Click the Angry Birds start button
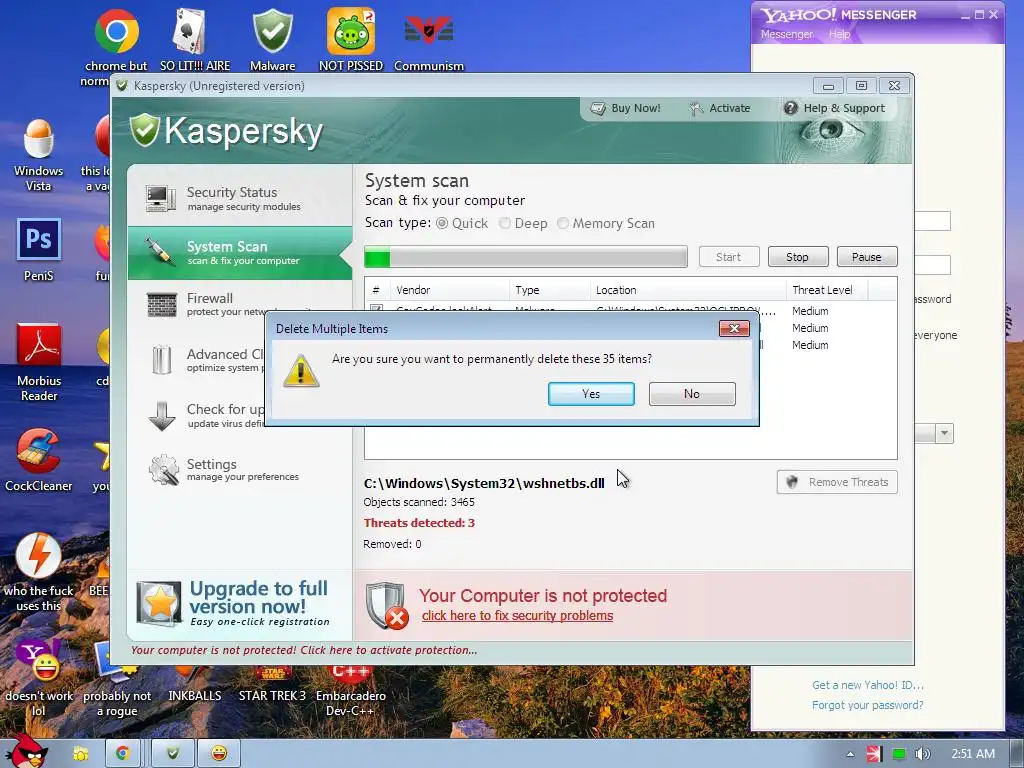Viewport: 1024px width, 768px height. (26, 751)
